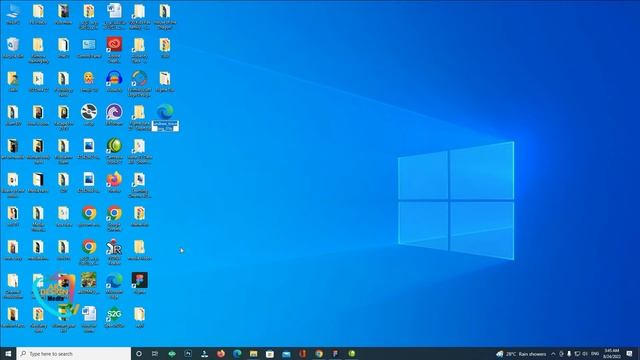The width and height of the screenshot is (640, 360).
Task: Open the green ball icon in taskbar
Action: click(x=351, y=353)
